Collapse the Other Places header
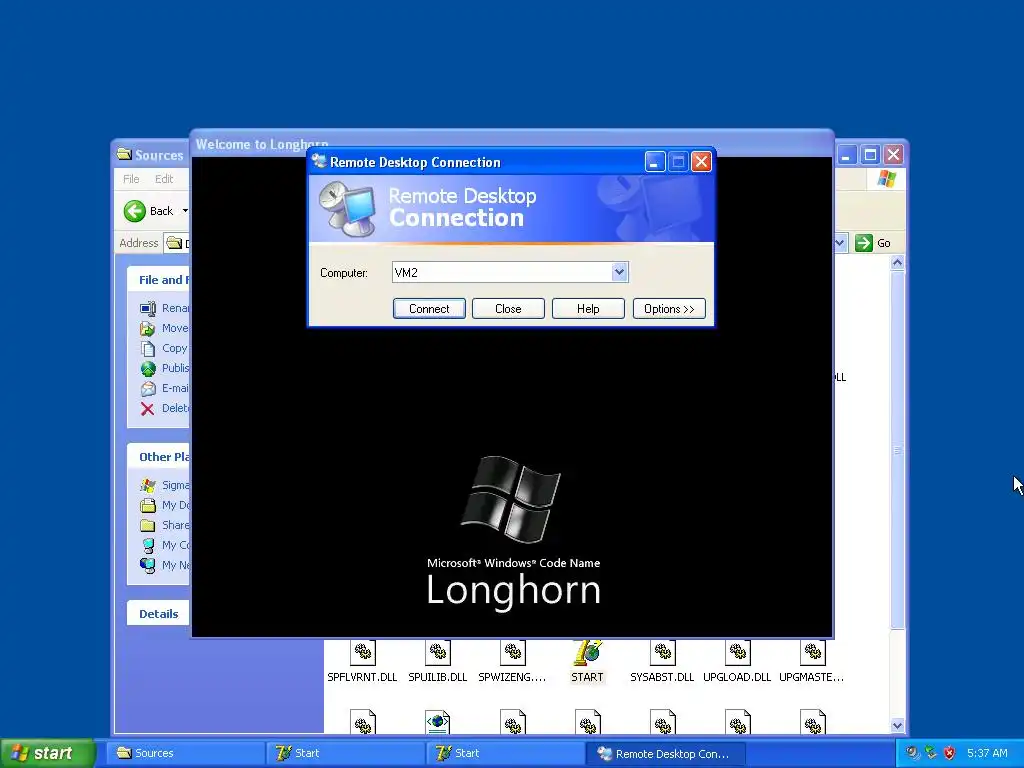Image resolution: width=1024 pixels, height=768 pixels. point(158,457)
